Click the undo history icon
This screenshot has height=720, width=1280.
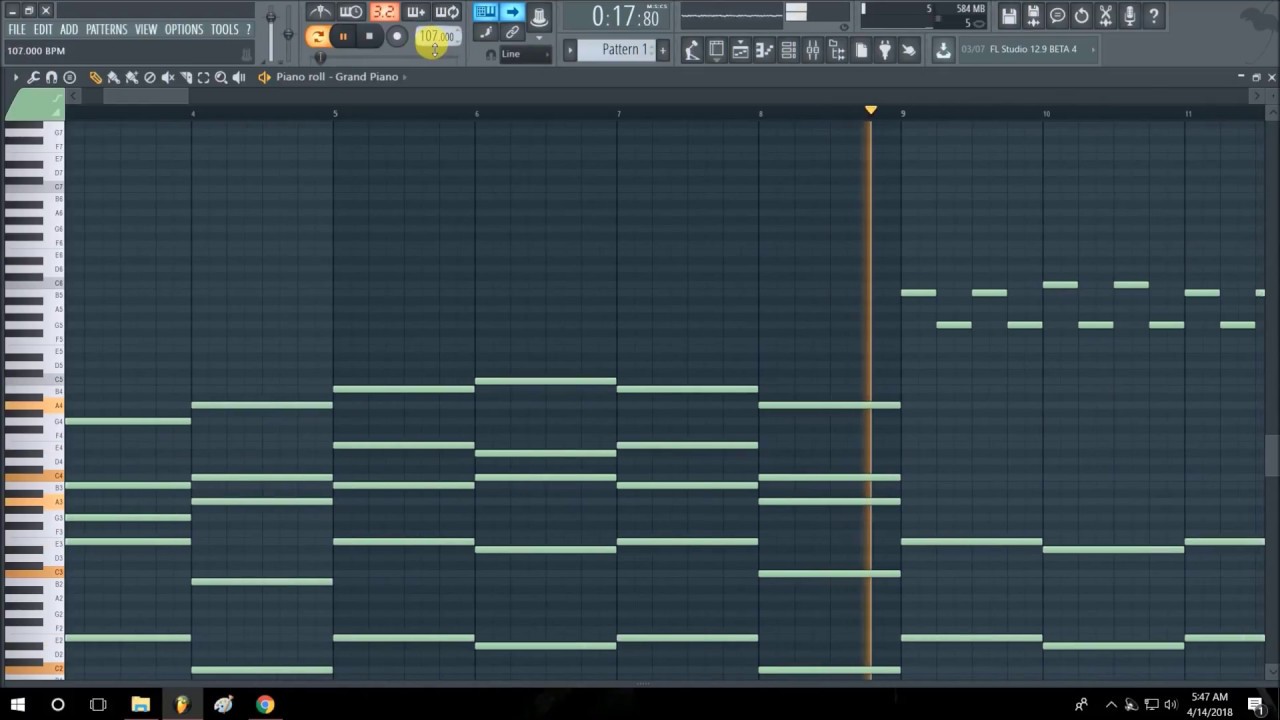pos(1081,15)
